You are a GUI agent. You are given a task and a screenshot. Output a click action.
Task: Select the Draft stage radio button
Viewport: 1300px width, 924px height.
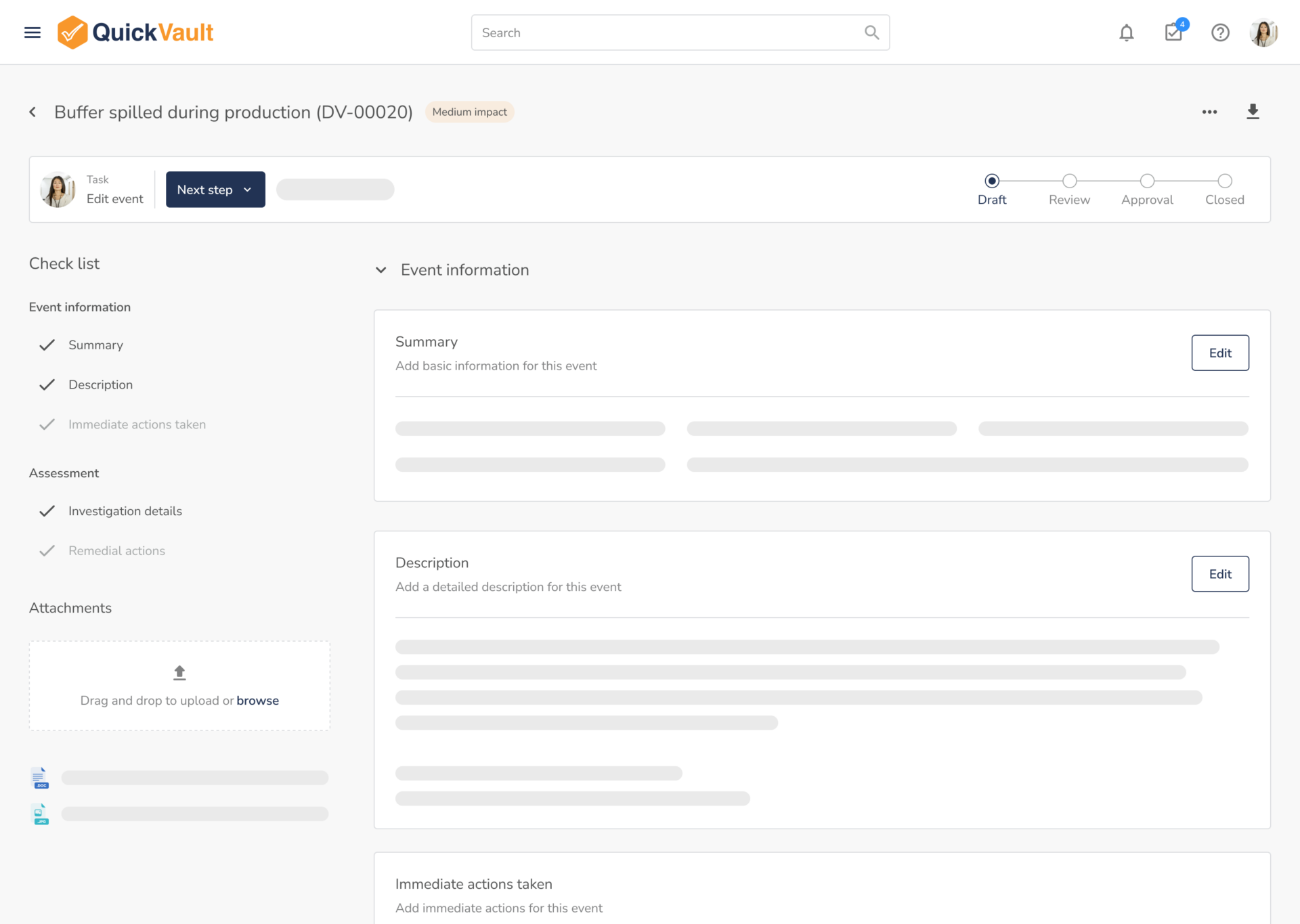(x=992, y=181)
